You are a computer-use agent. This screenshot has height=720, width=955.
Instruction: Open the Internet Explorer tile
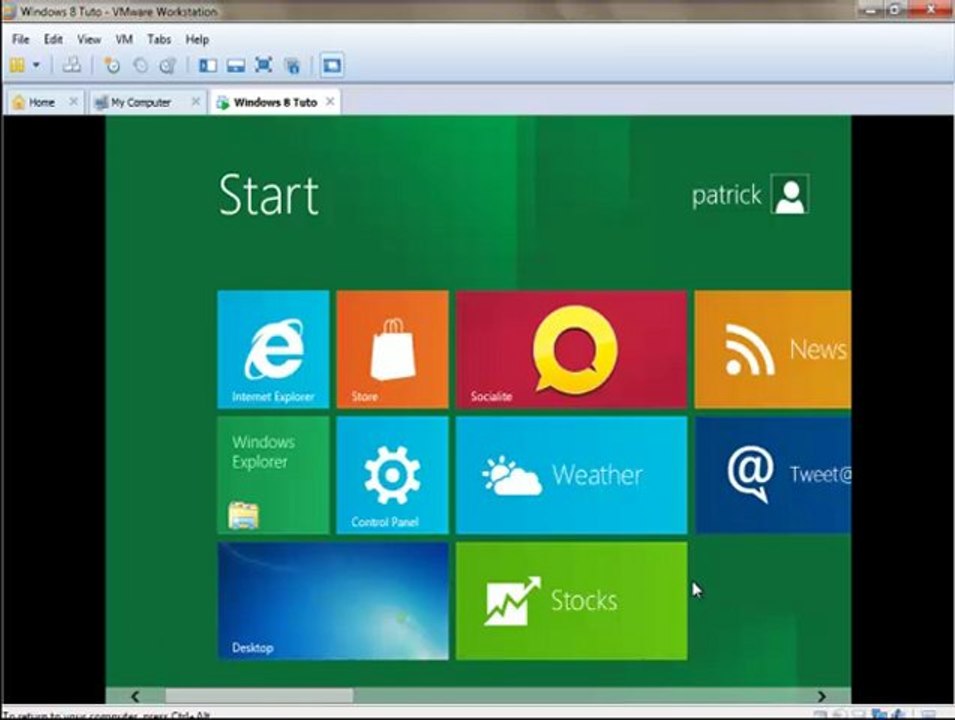coord(273,349)
